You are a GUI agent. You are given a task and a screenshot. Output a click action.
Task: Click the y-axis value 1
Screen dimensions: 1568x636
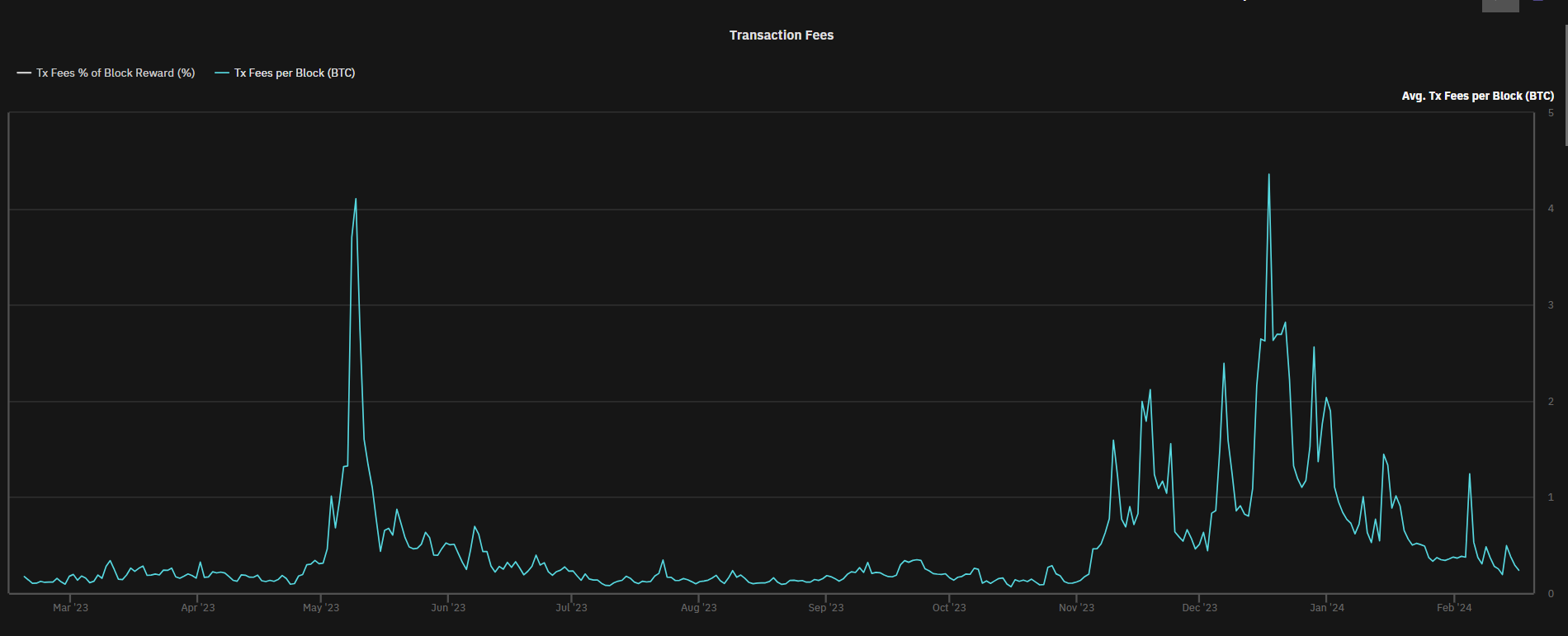pos(1551,497)
